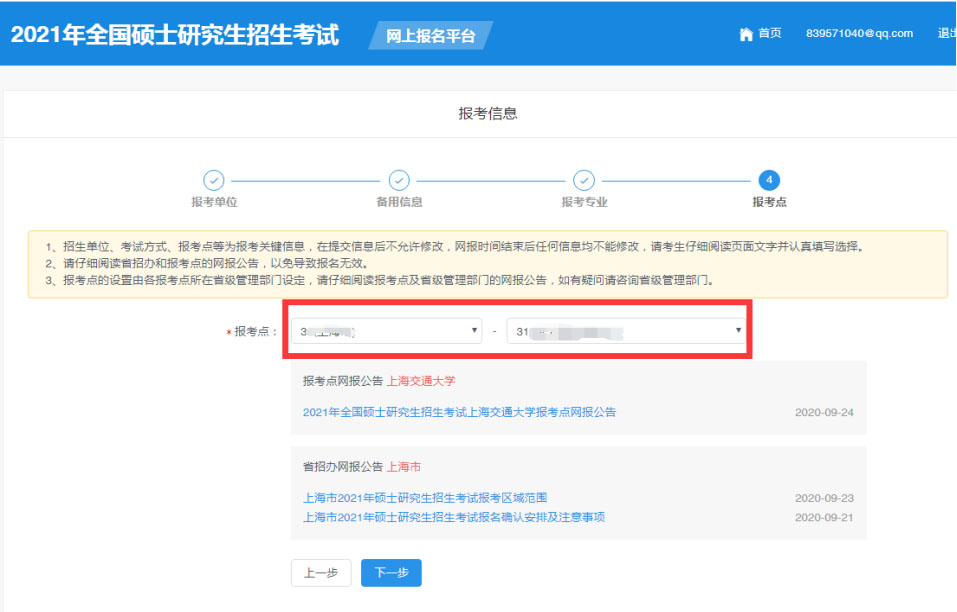Click the account email 839571040@qq.com
Screen dimensions: 957x612
(x=859, y=34)
